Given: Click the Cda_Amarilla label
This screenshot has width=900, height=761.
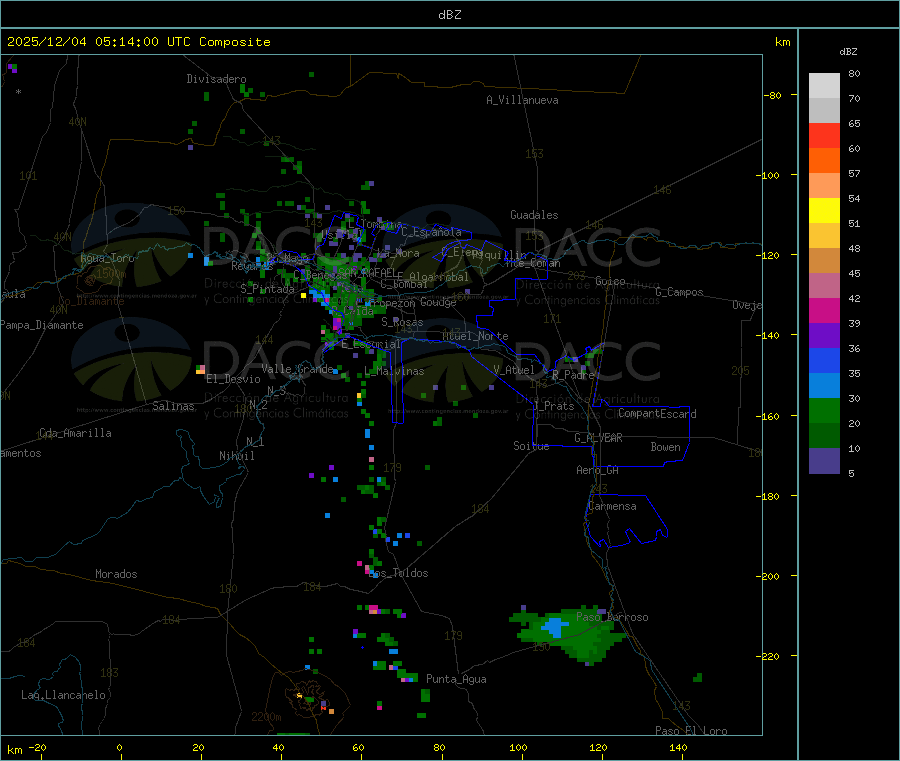Looking at the screenshot, I should click(x=75, y=433).
